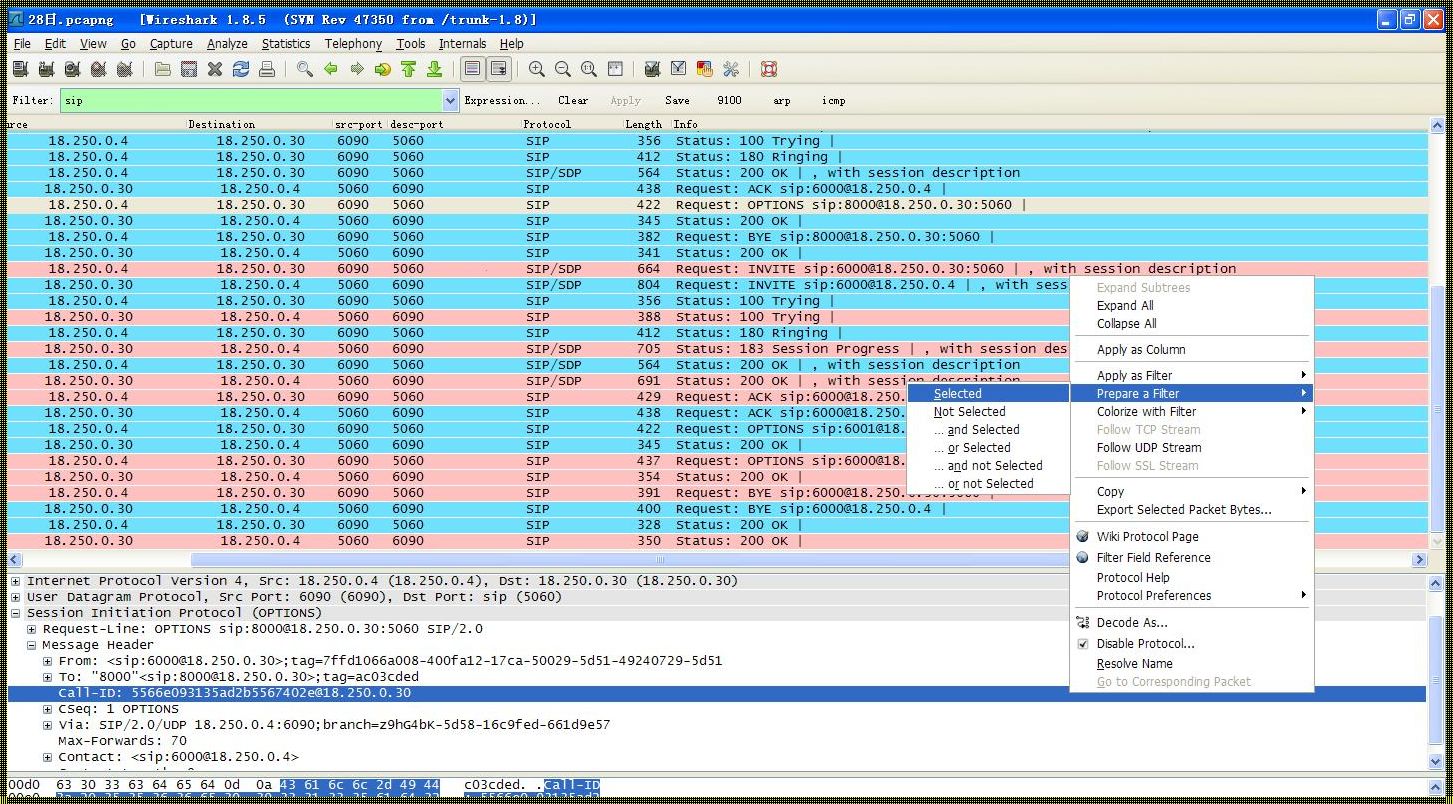
Task: Zoom out main window text
Action: [x=563, y=69]
